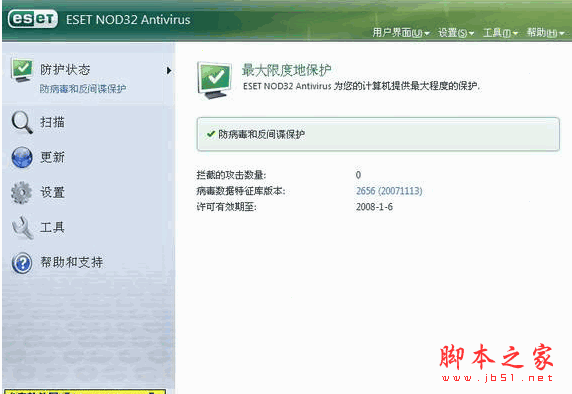The width and height of the screenshot is (572, 394).
Task: Click the large green checkmark monitor status icon
Action: pos(215,80)
